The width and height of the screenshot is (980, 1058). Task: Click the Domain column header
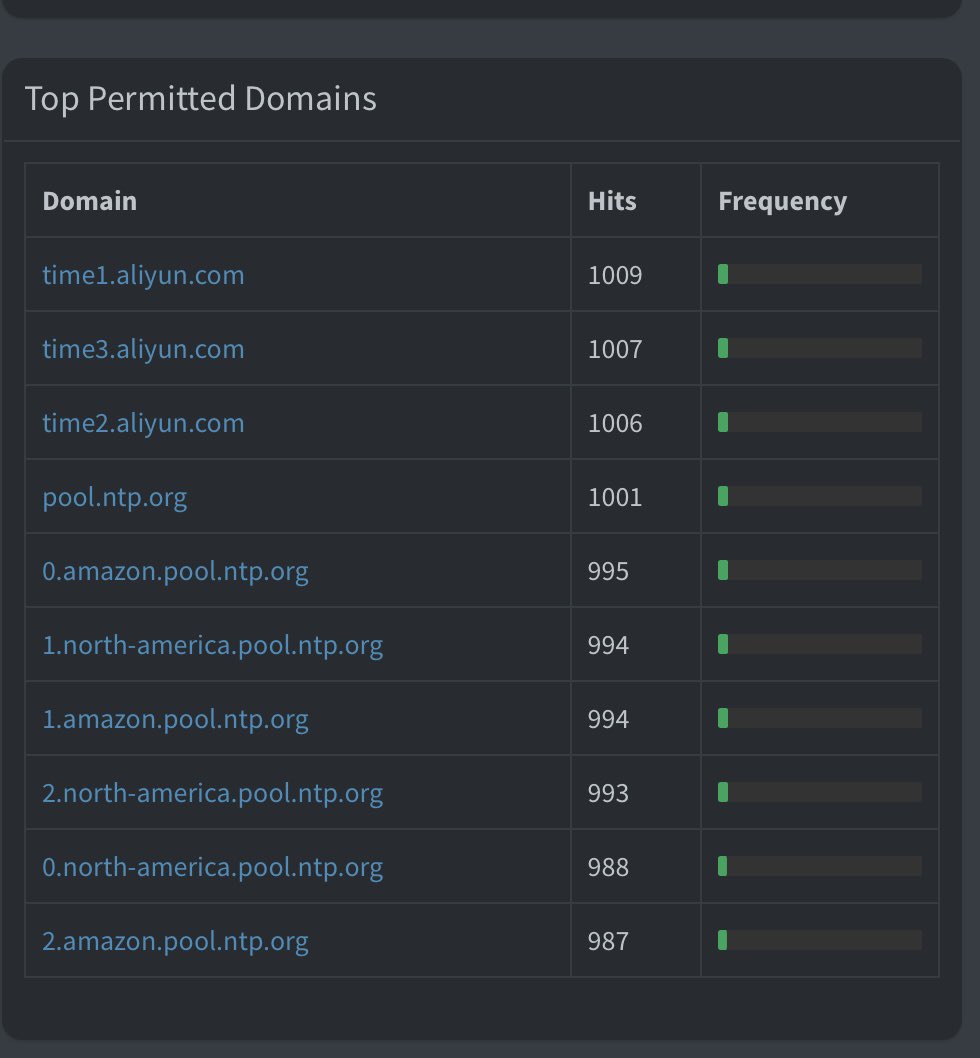90,201
